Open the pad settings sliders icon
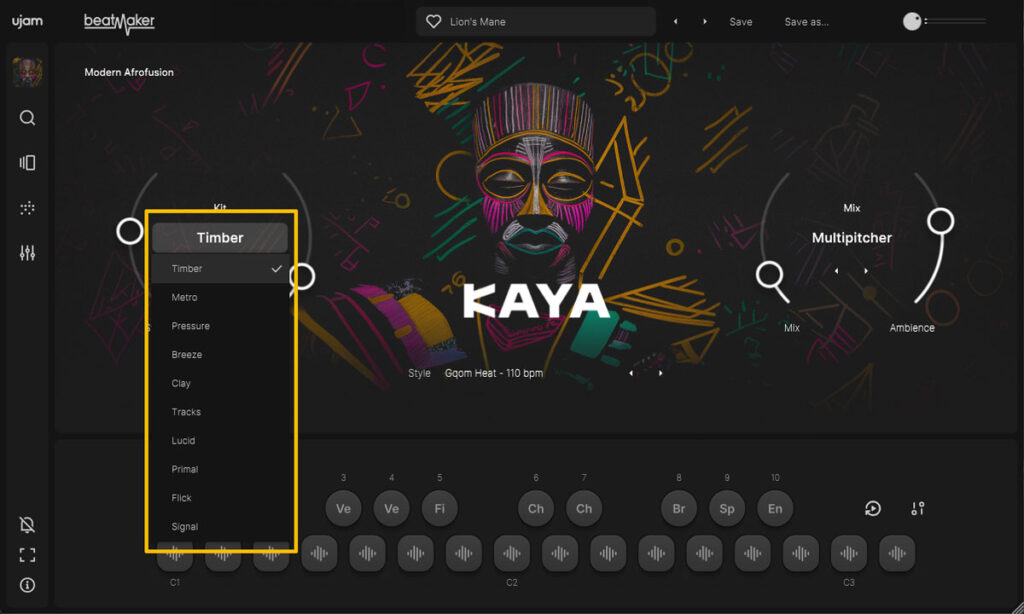 (918, 509)
